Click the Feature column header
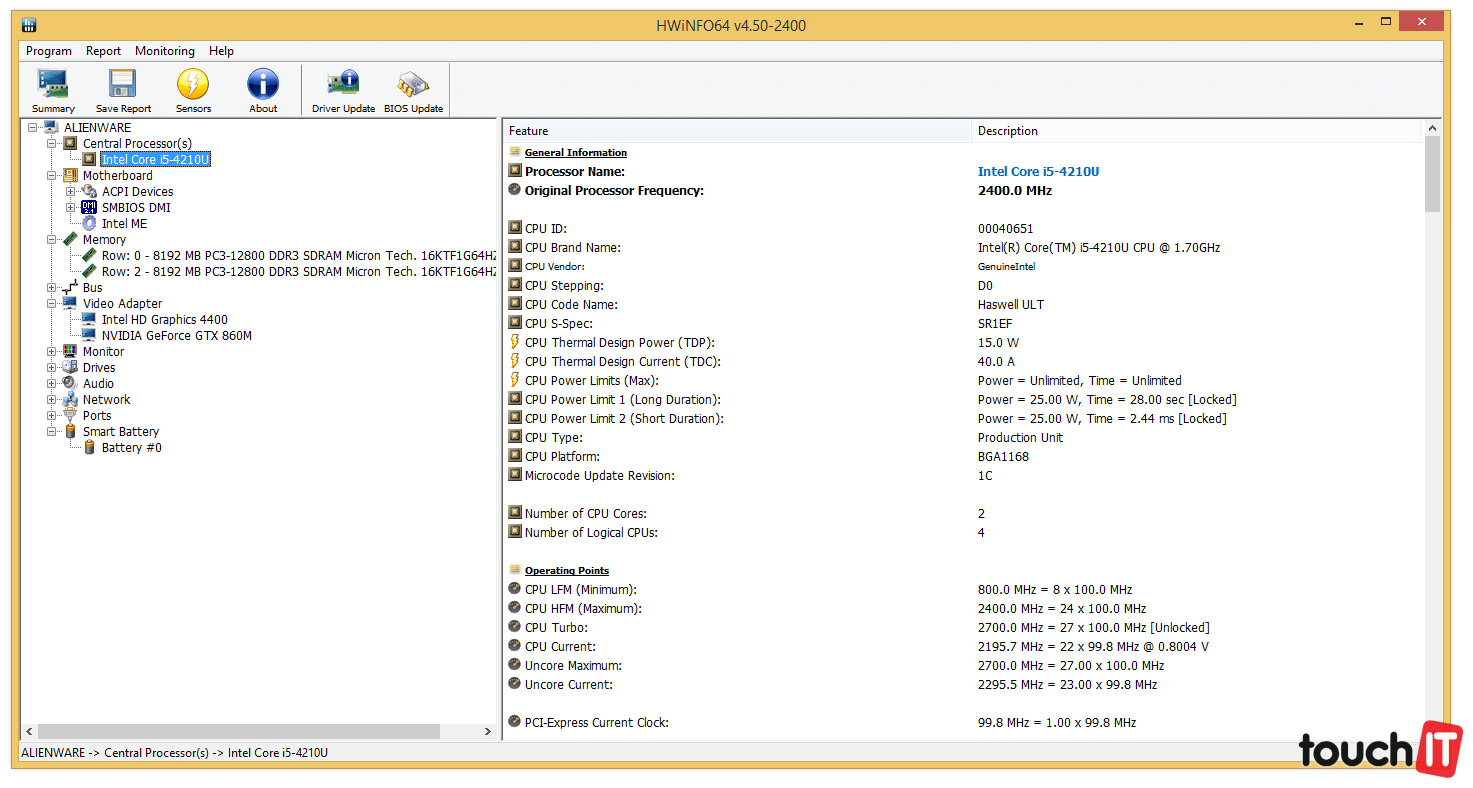The width and height of the screenshot is (1473, 788). pyautogui.click(x=737, y=131)
